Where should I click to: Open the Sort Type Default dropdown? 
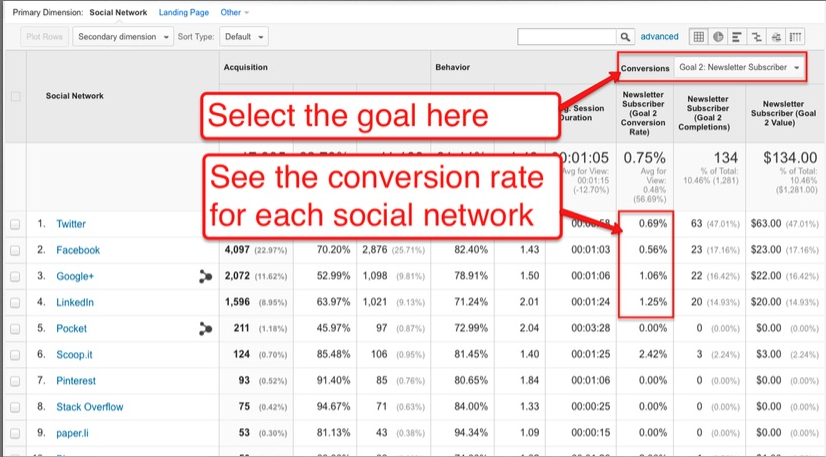pos(244,37)
